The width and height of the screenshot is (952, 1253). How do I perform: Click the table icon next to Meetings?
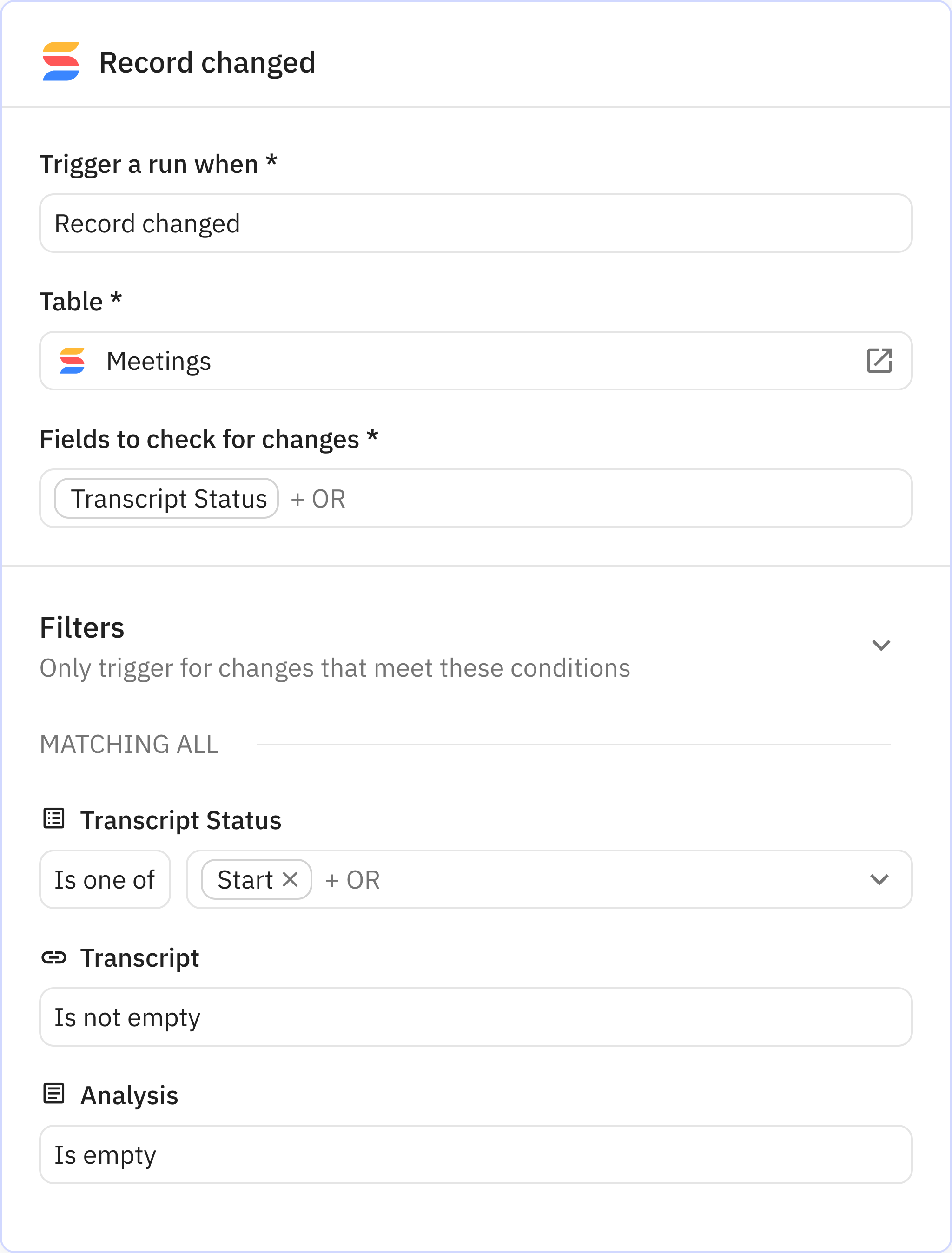73,361
